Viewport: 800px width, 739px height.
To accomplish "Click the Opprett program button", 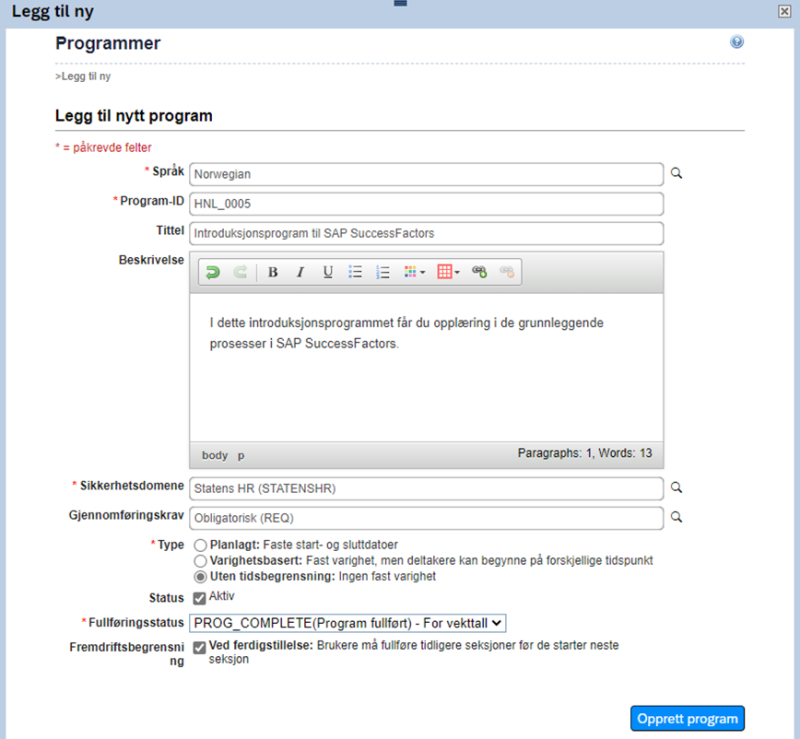I will [x=687, y=719].
